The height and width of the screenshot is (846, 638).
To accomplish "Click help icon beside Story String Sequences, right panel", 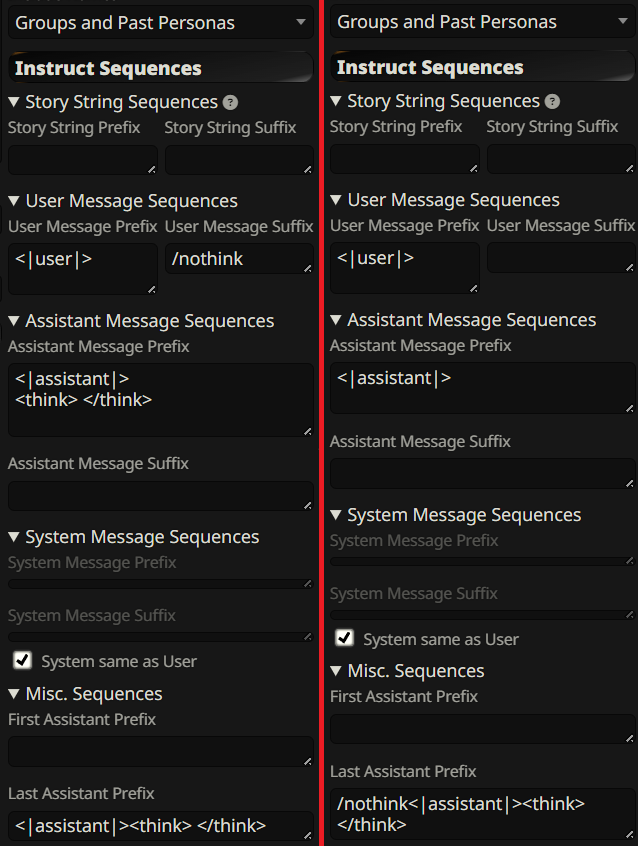I will click(x=553, y=102).
